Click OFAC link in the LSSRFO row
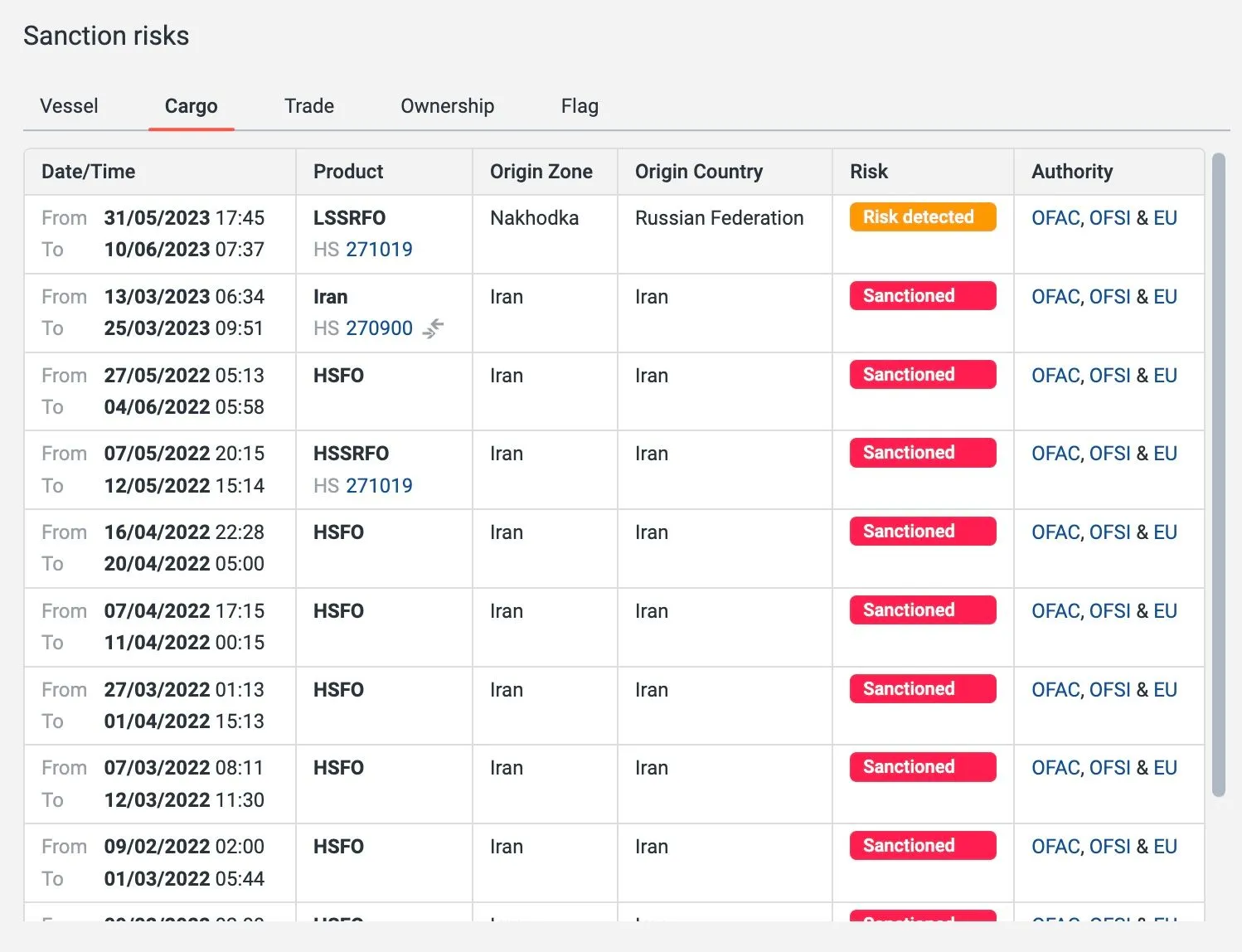This screenshot has height=952, width=1242. (x=1055, y=218)
